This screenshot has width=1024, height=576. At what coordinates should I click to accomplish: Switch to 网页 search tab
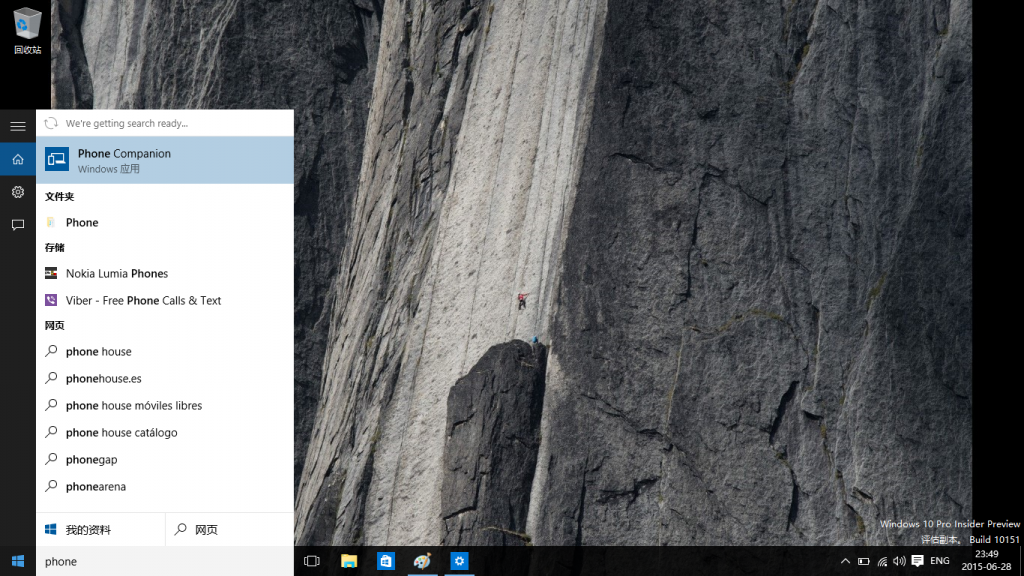coord(230,530)
